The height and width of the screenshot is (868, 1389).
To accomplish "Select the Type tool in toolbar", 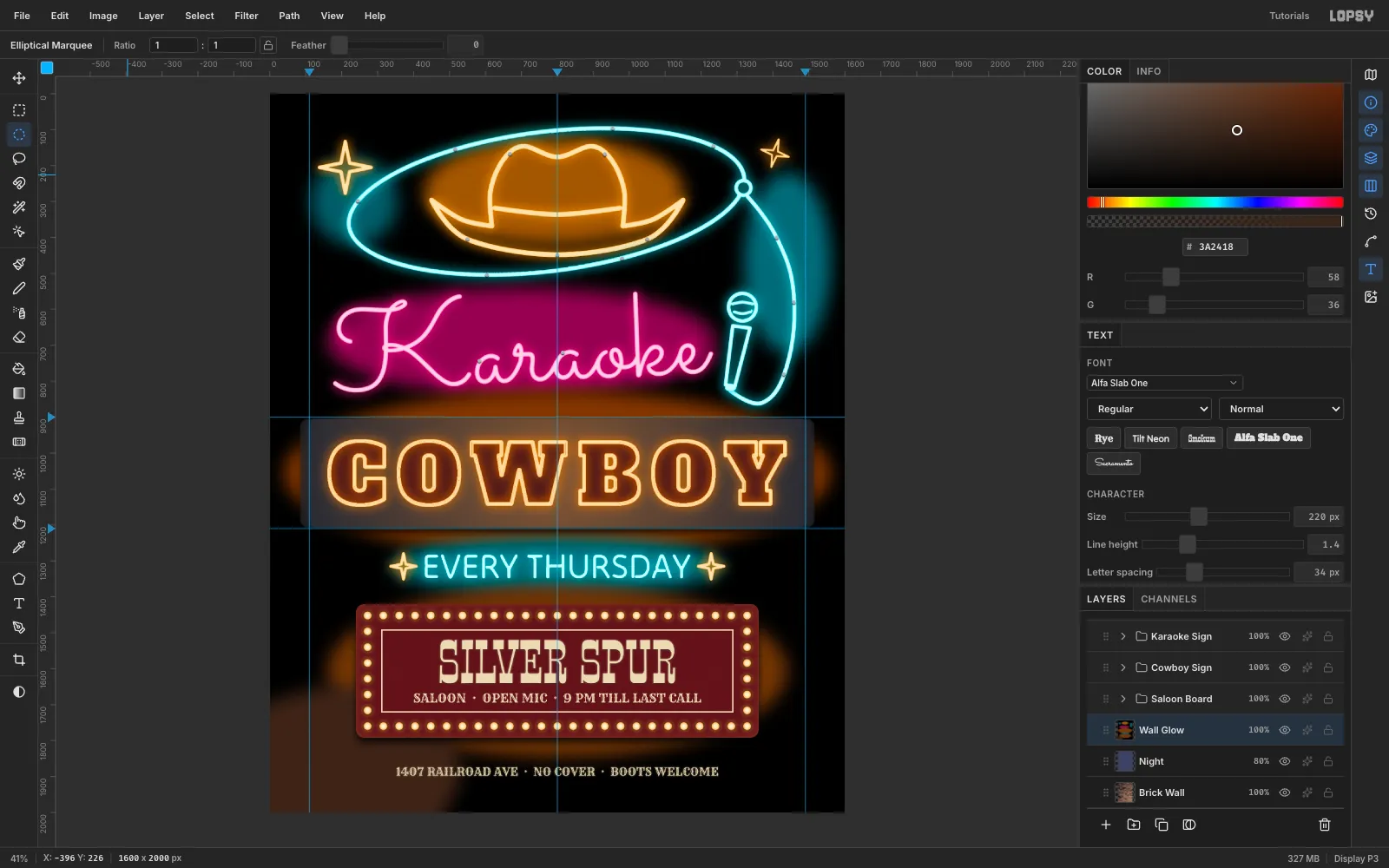I will pyautogui.click(x=19, y=603).
